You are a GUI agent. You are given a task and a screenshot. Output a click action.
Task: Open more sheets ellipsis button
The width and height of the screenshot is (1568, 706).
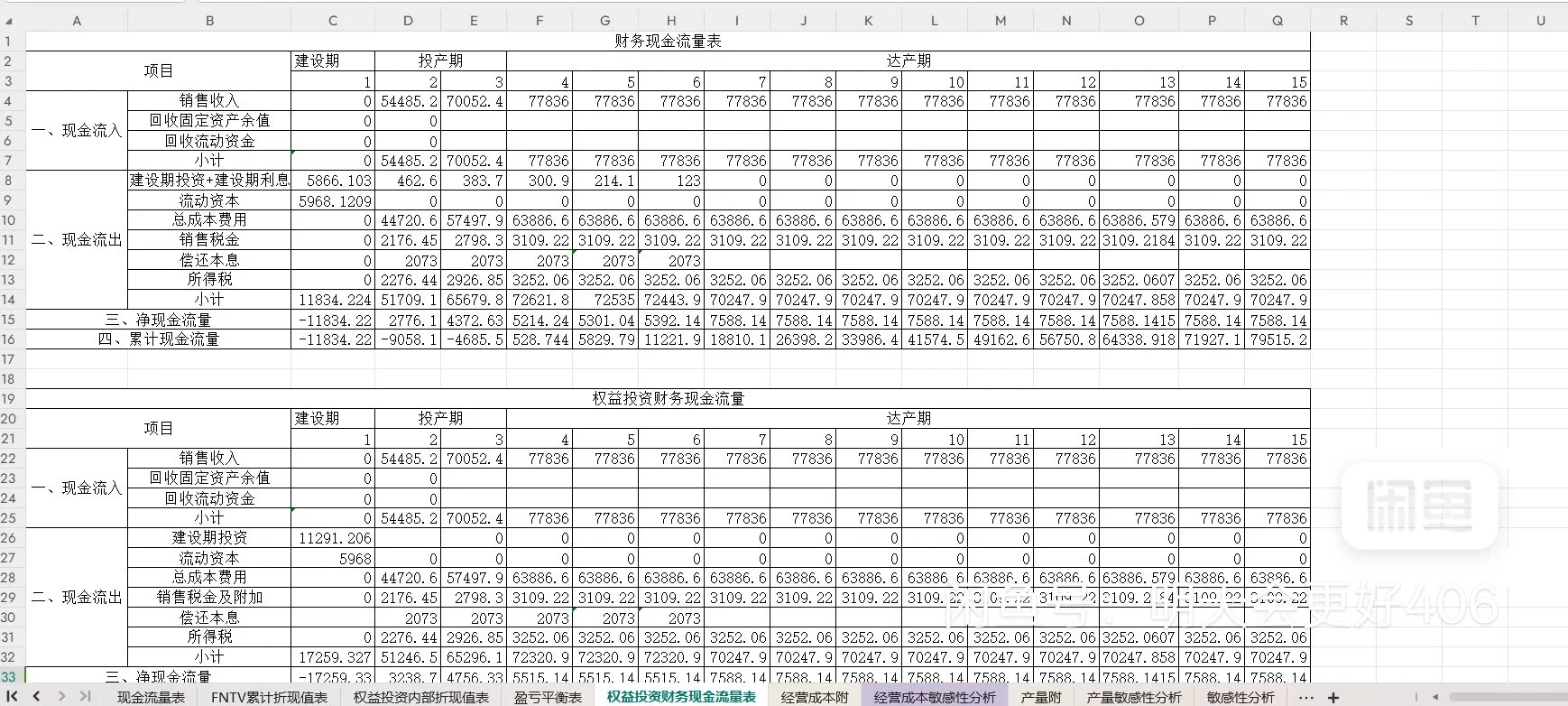coord(1305,697)
